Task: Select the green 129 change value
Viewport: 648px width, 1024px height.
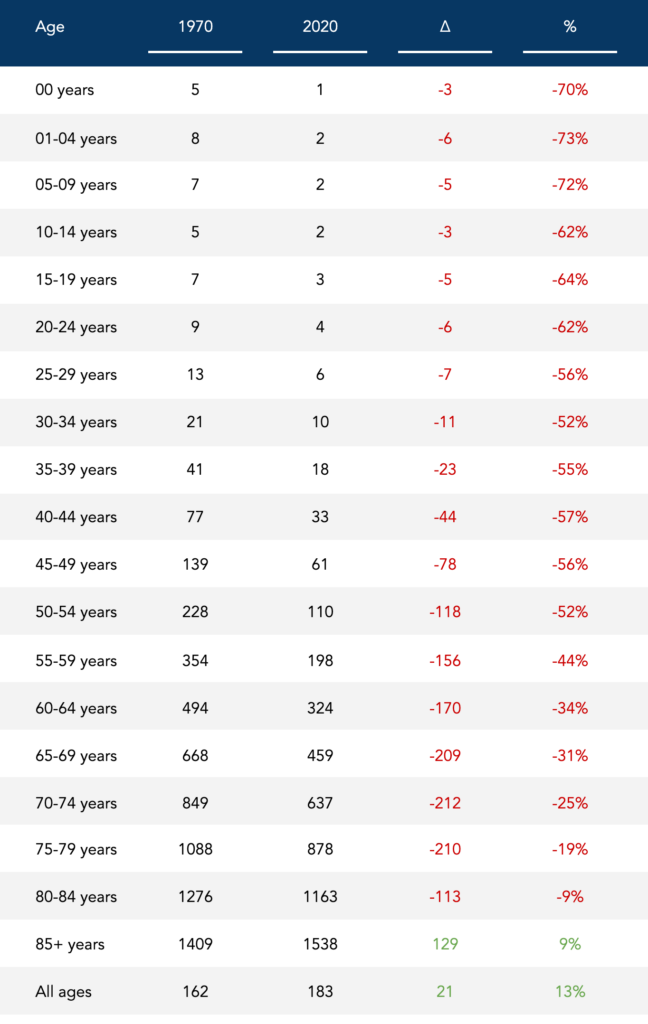Action: tap(445, 944)
